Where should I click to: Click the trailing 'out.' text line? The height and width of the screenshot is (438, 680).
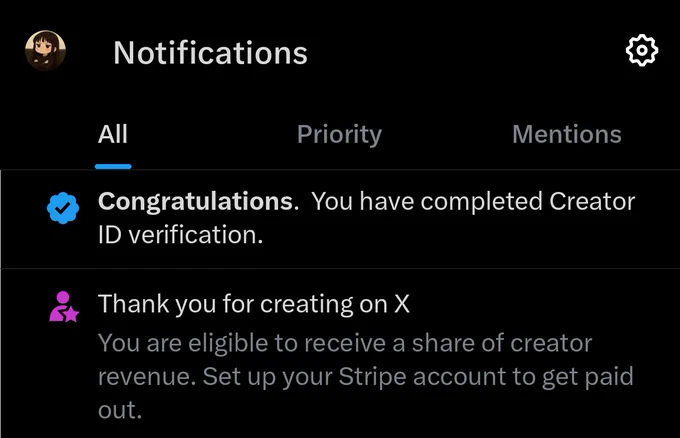click(x=120, y=410)
